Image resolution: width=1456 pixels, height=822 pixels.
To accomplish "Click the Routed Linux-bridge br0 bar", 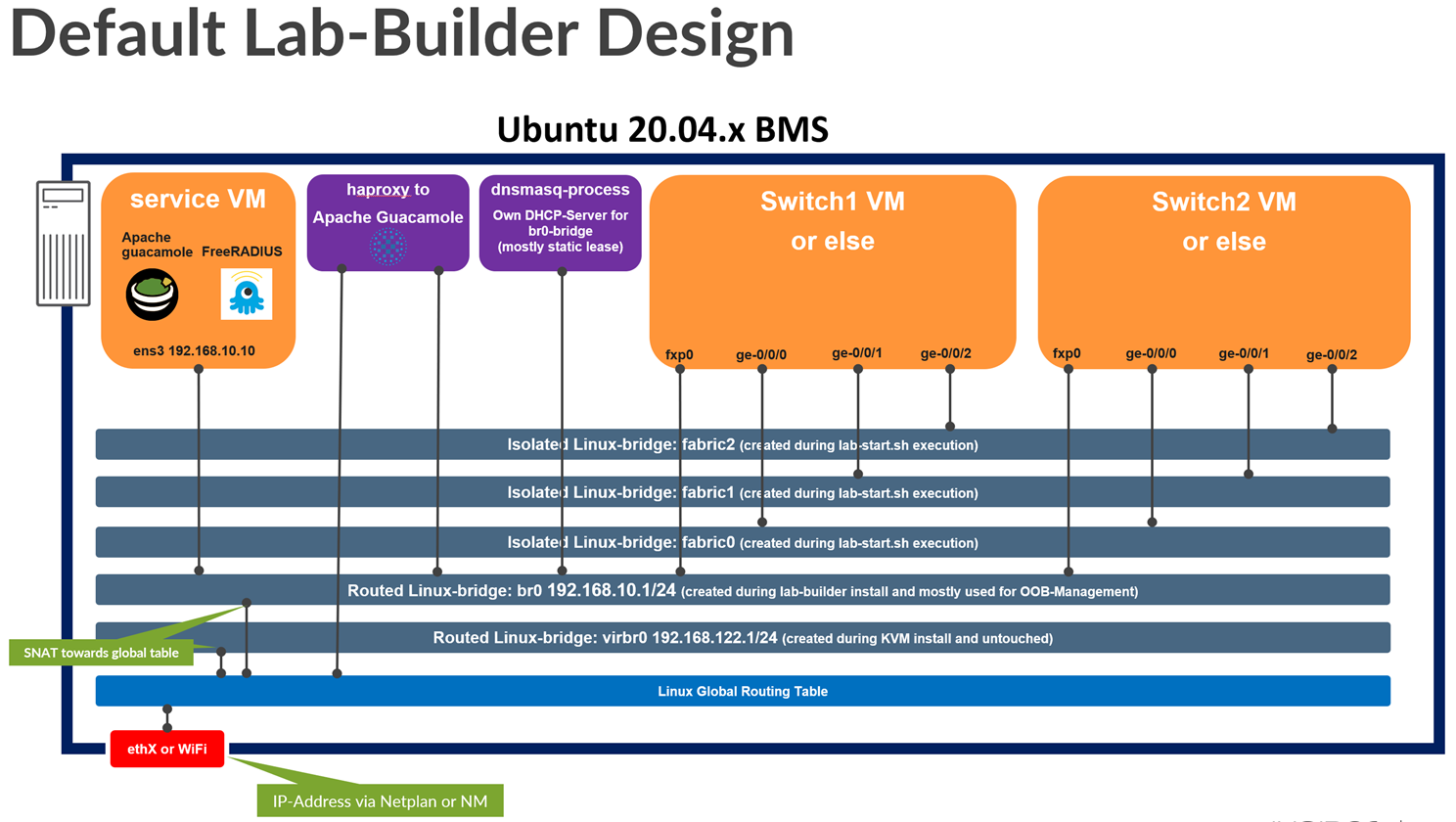I will [742, 591].
